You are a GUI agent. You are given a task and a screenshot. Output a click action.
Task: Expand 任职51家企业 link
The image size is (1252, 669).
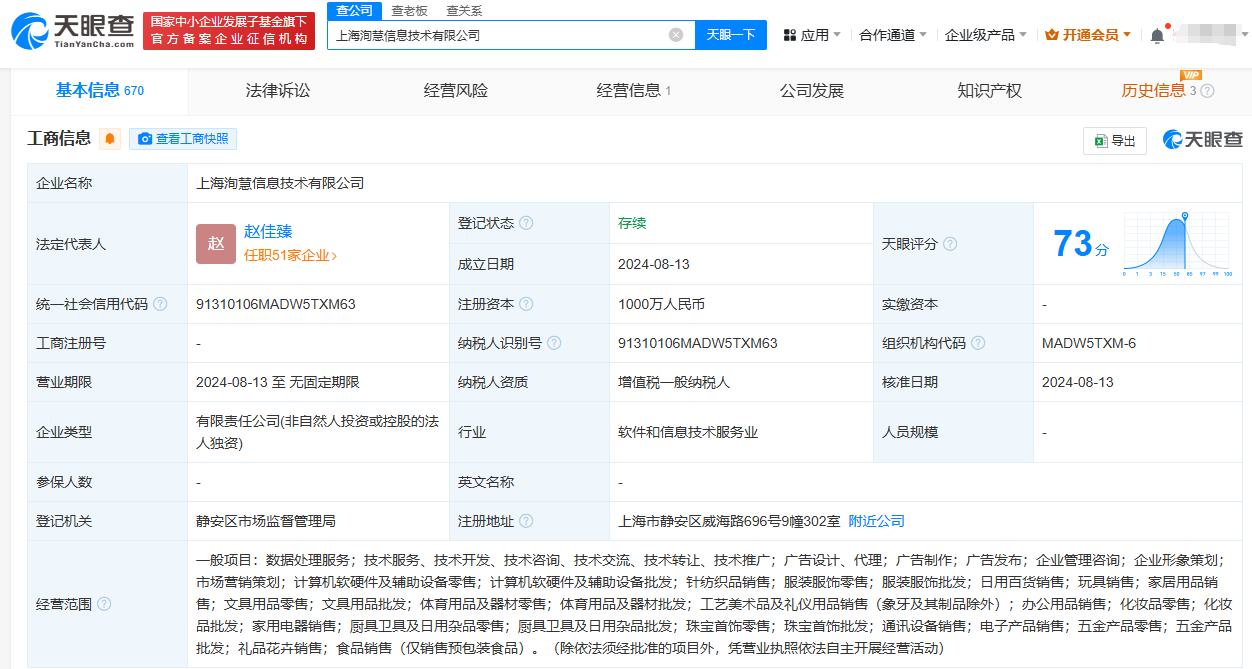pos(291,256)
